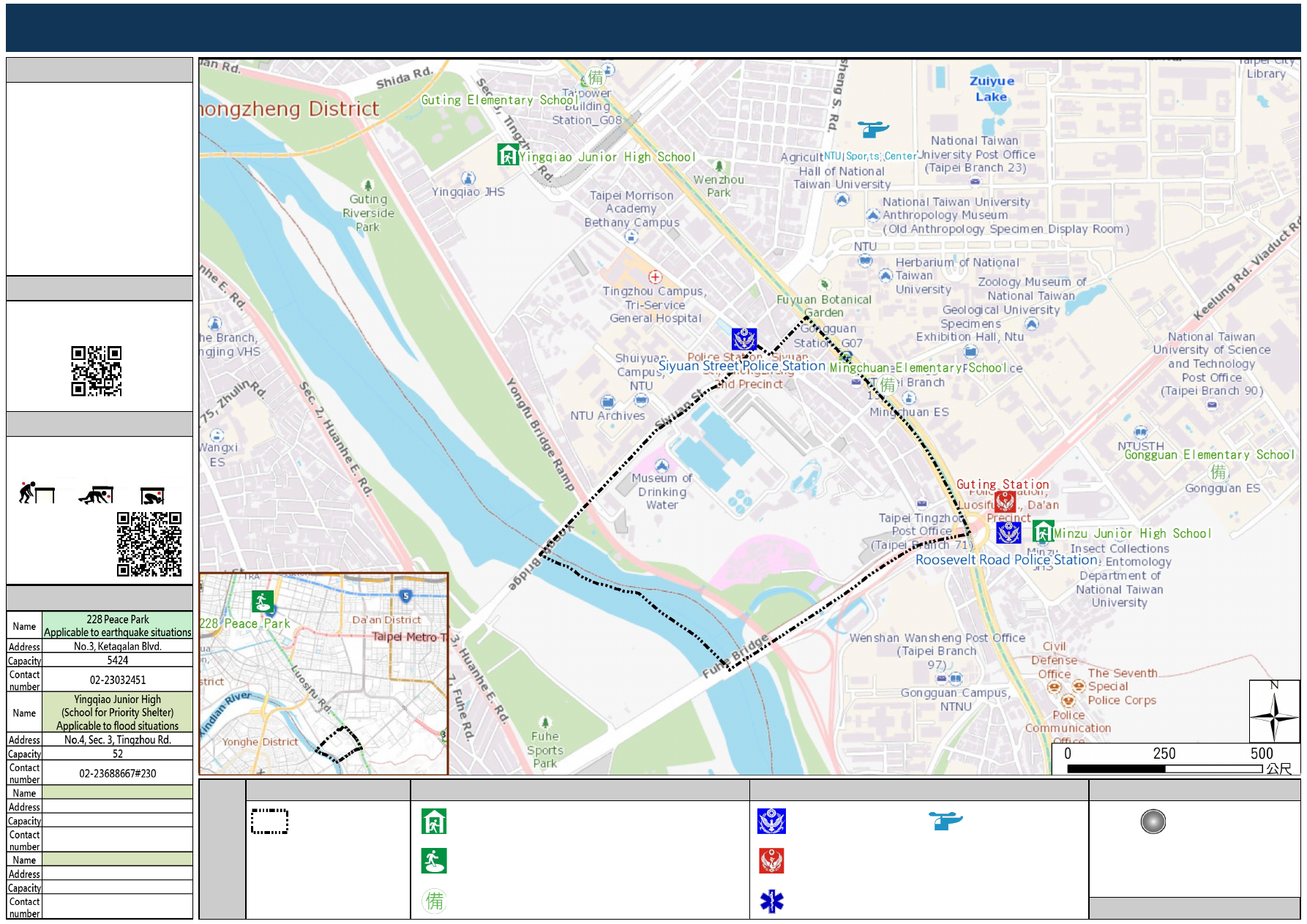Click the Tingzhou Campus Tri-Service General Hospital label
The image size is (1307, 924).
pyautogui.click(x=655, y=304)
